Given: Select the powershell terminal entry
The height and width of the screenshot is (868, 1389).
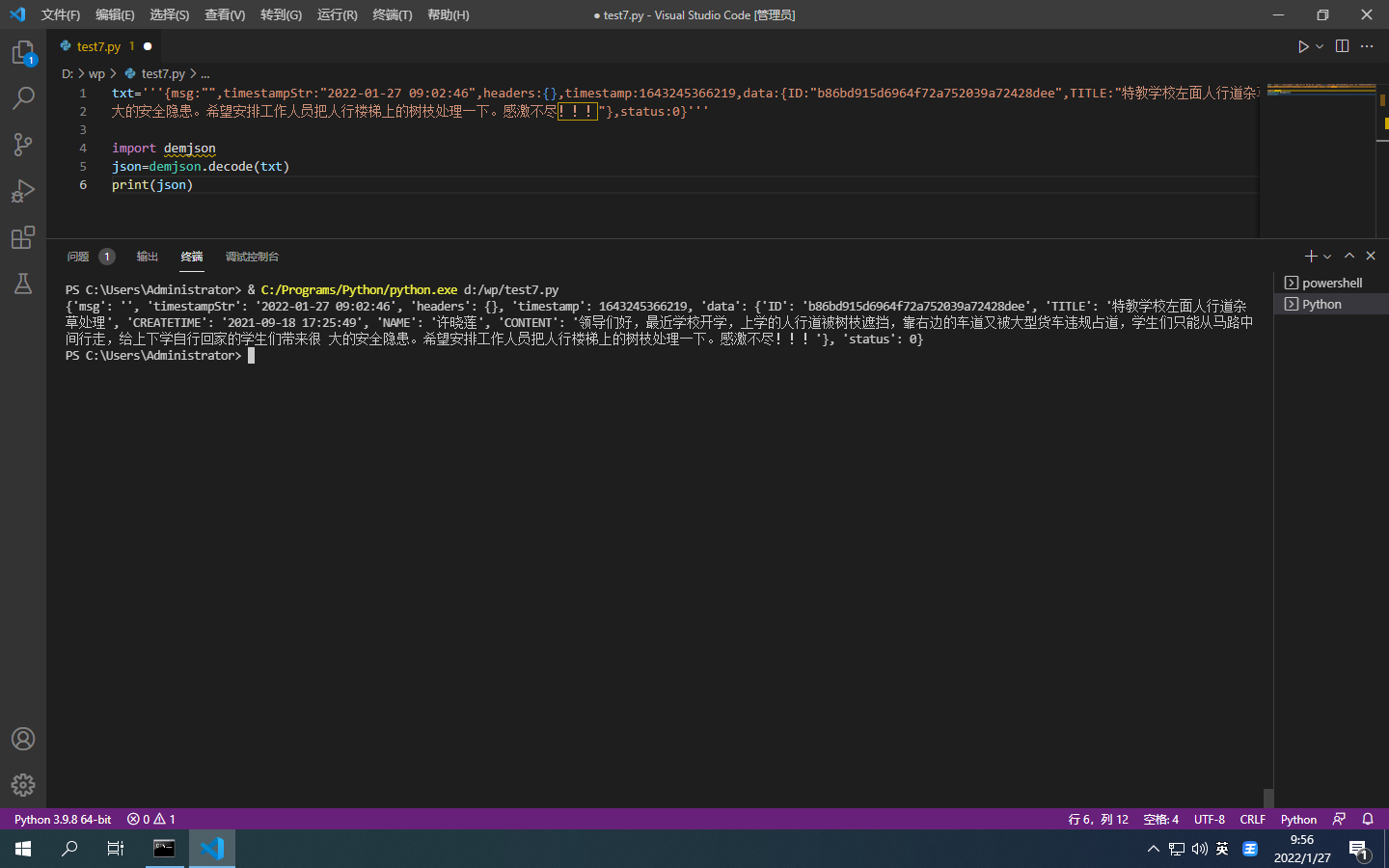Looking at the screenshot, I should click(1331, 283).
